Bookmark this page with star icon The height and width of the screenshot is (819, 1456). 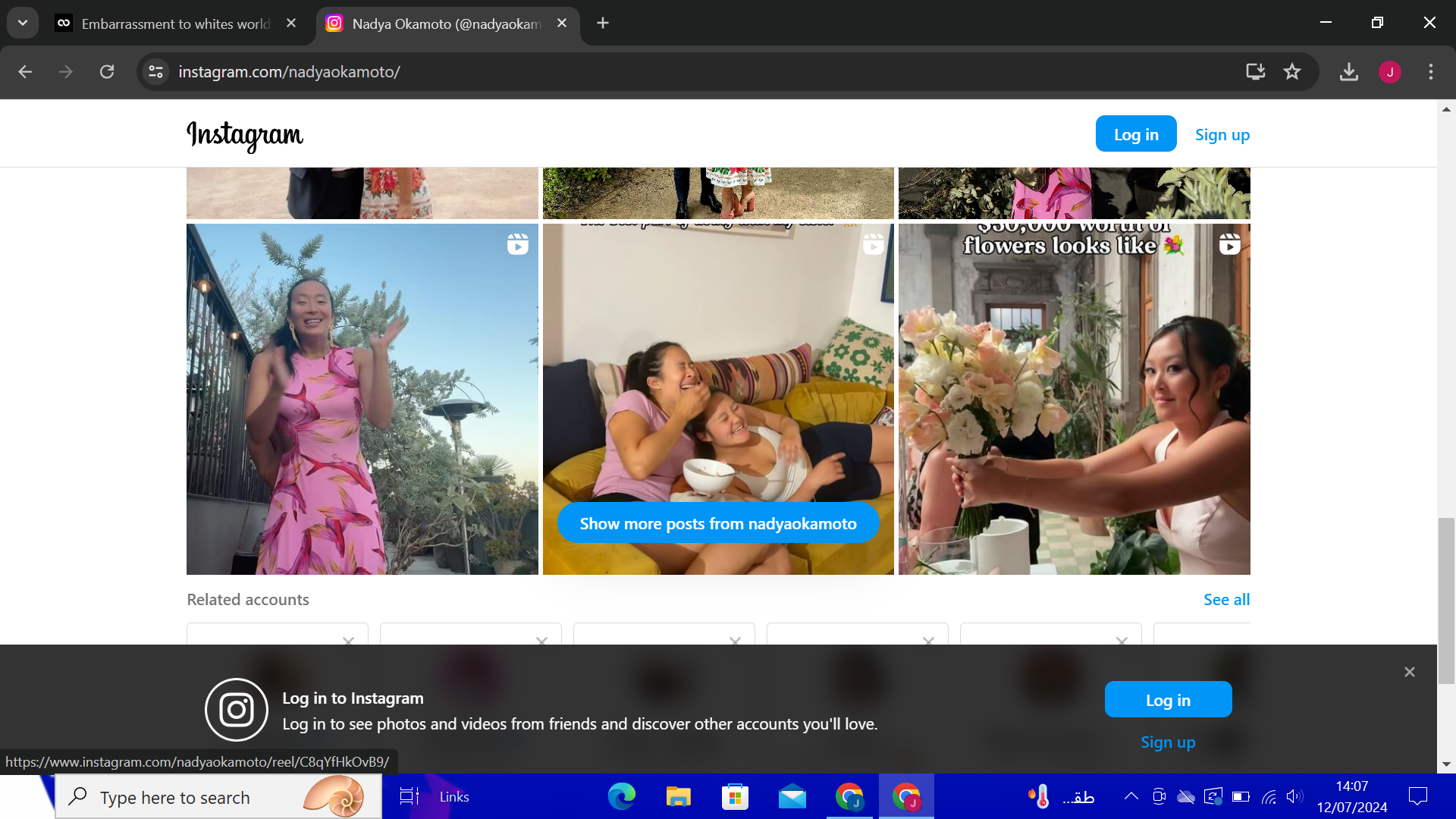click(1292, 72)
